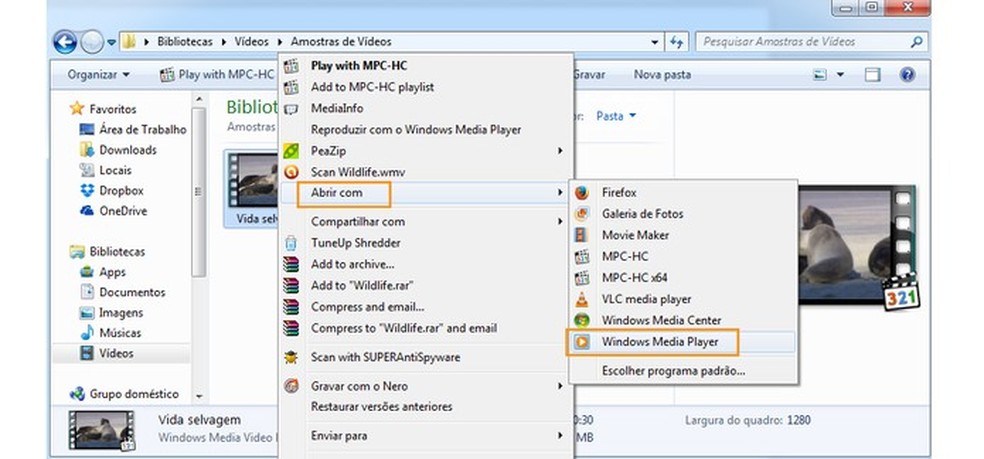This screenshot has width=984, height=459.
Task: Click the refresh icon beside address bar
Action: click(x=676, y=42)
